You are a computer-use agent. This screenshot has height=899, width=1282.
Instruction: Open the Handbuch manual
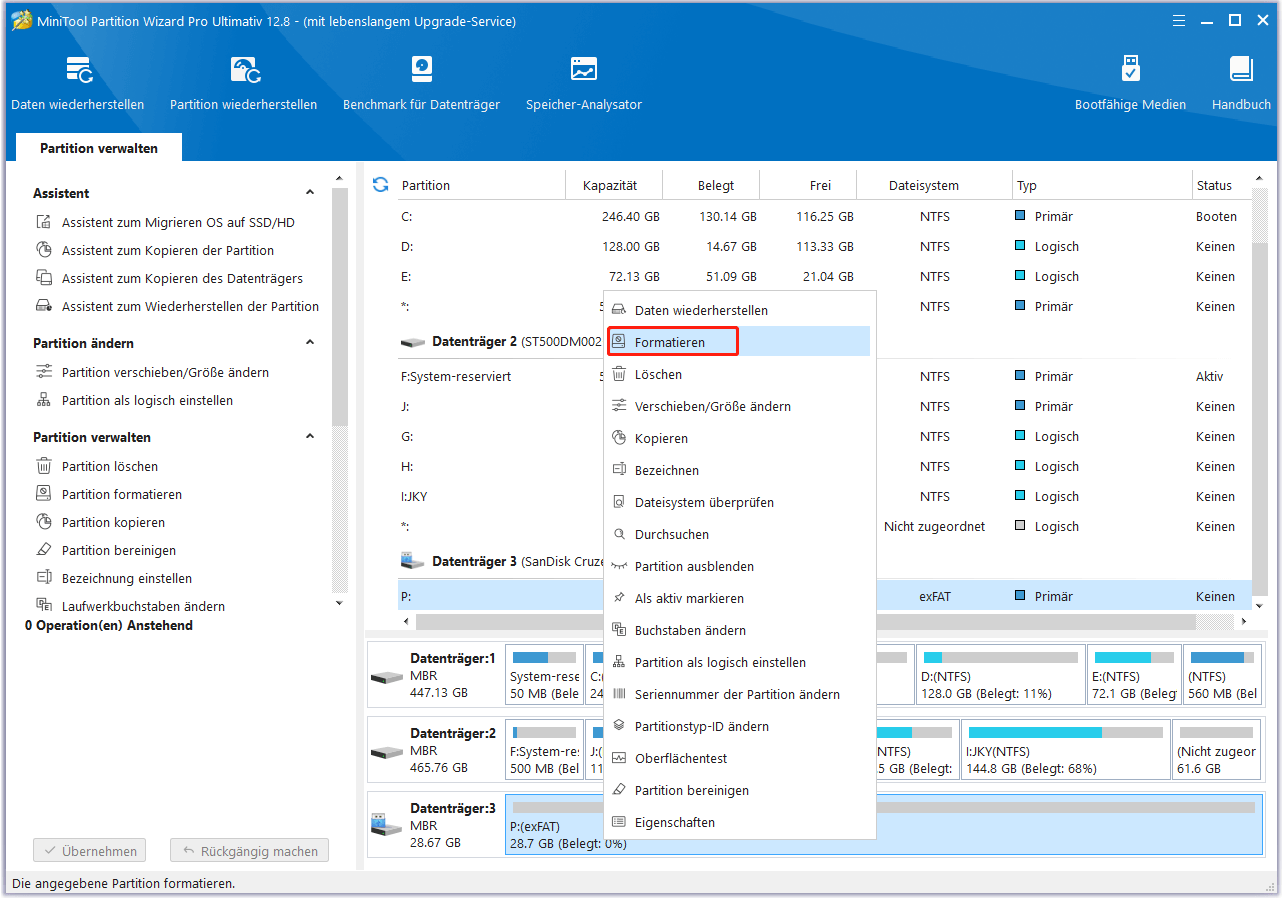pyautogui.click(x=1241, y=84)
